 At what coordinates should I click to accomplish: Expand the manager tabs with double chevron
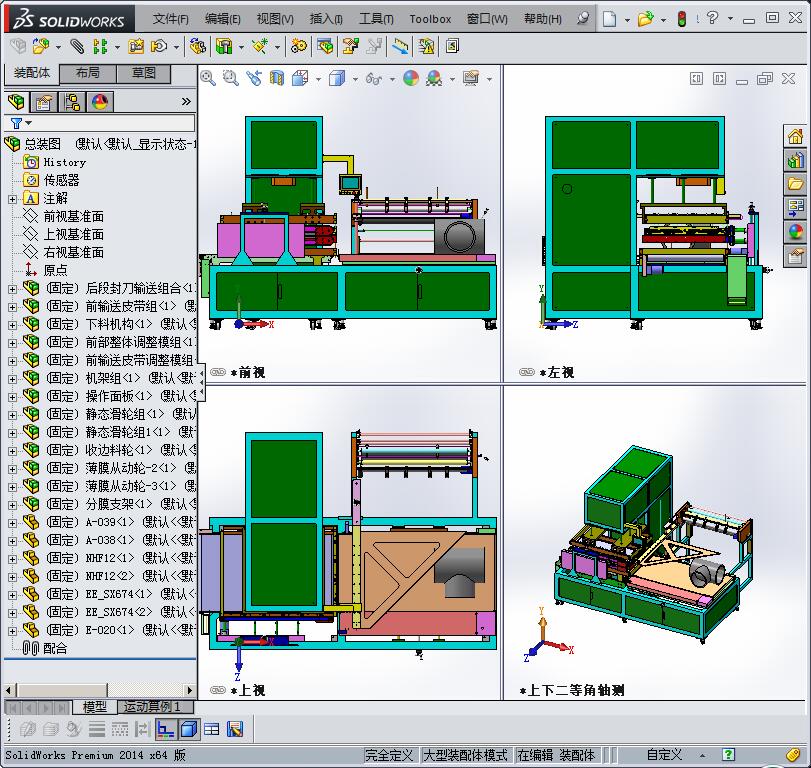[186, 102]
